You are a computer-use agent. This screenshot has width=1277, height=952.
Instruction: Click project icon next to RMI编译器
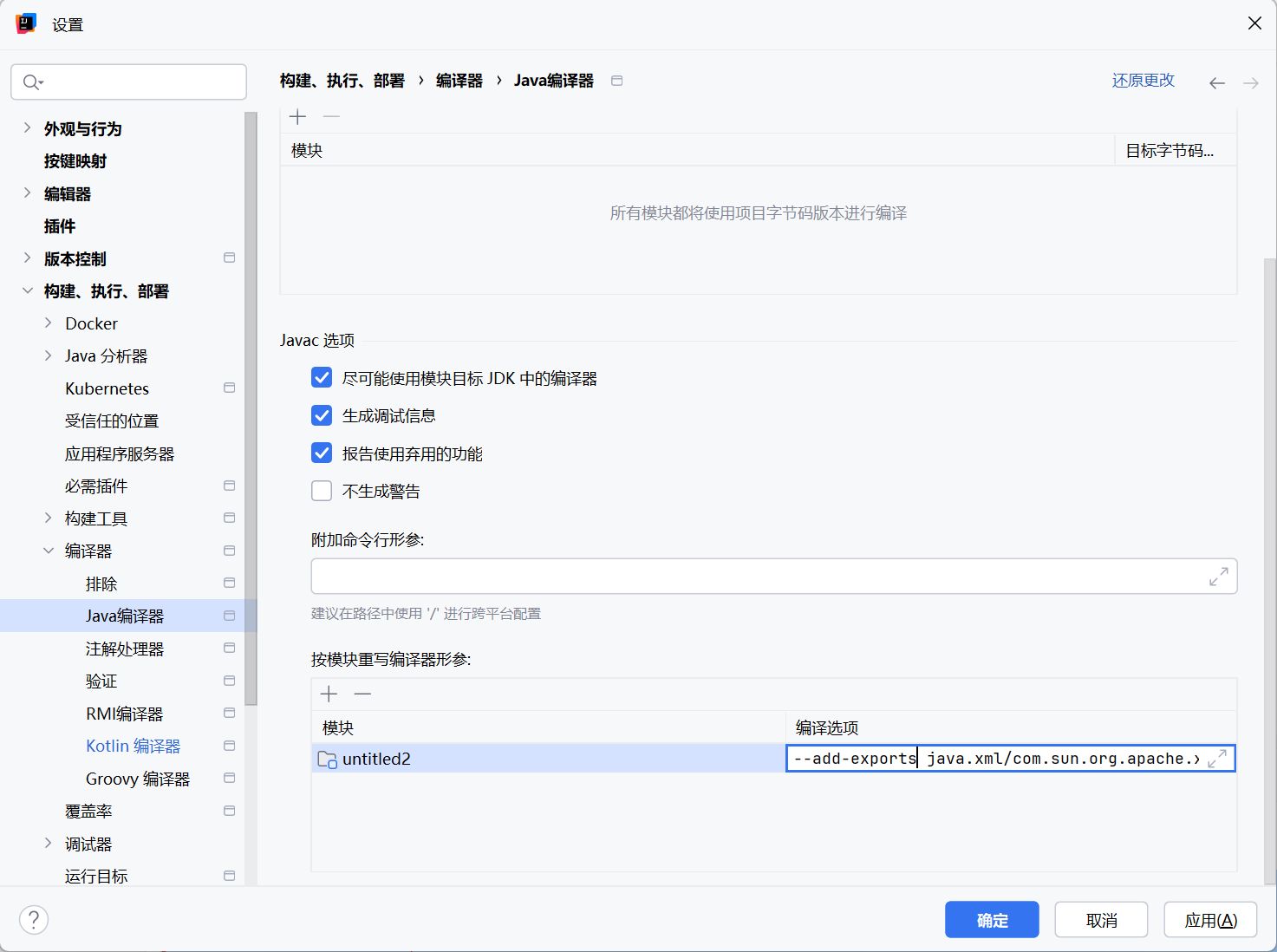(x=230, y=713)
